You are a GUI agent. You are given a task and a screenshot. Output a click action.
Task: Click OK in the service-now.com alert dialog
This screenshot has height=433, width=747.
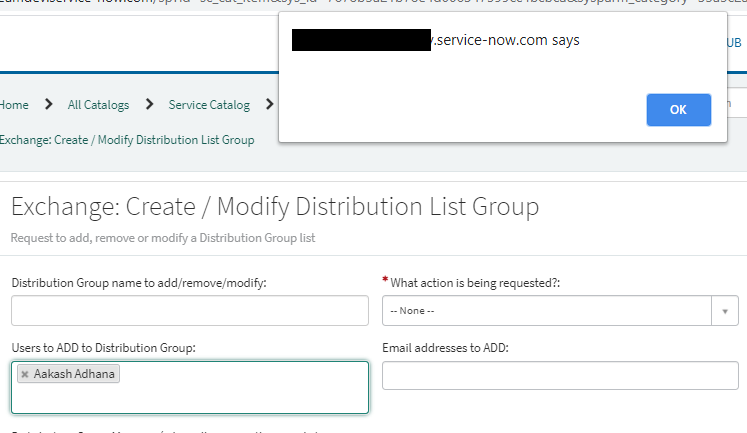click(678, 110)
